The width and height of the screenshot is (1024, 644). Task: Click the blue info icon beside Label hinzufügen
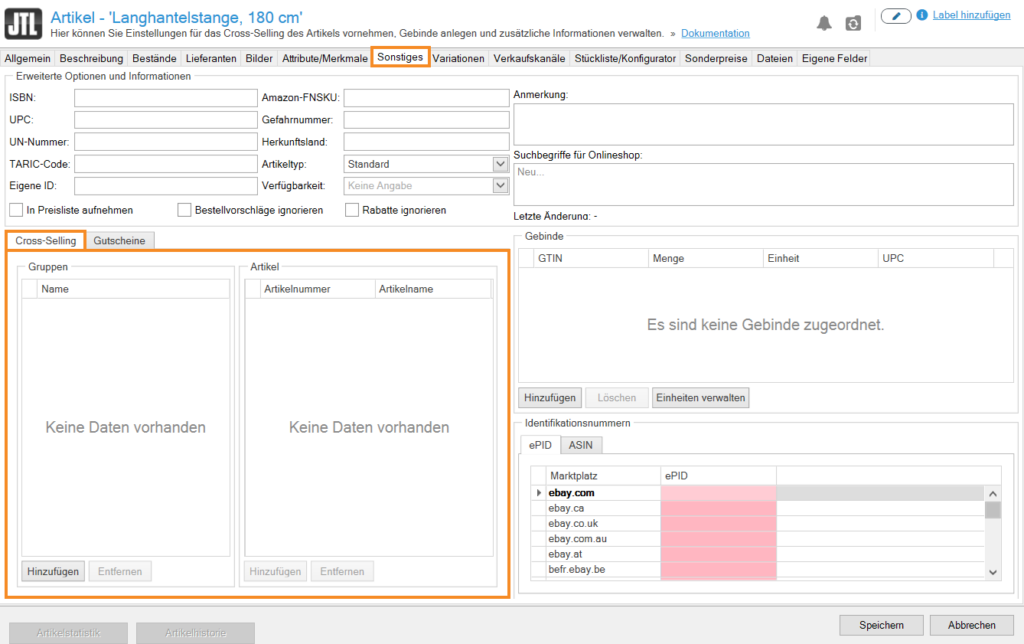click(921, 16)
